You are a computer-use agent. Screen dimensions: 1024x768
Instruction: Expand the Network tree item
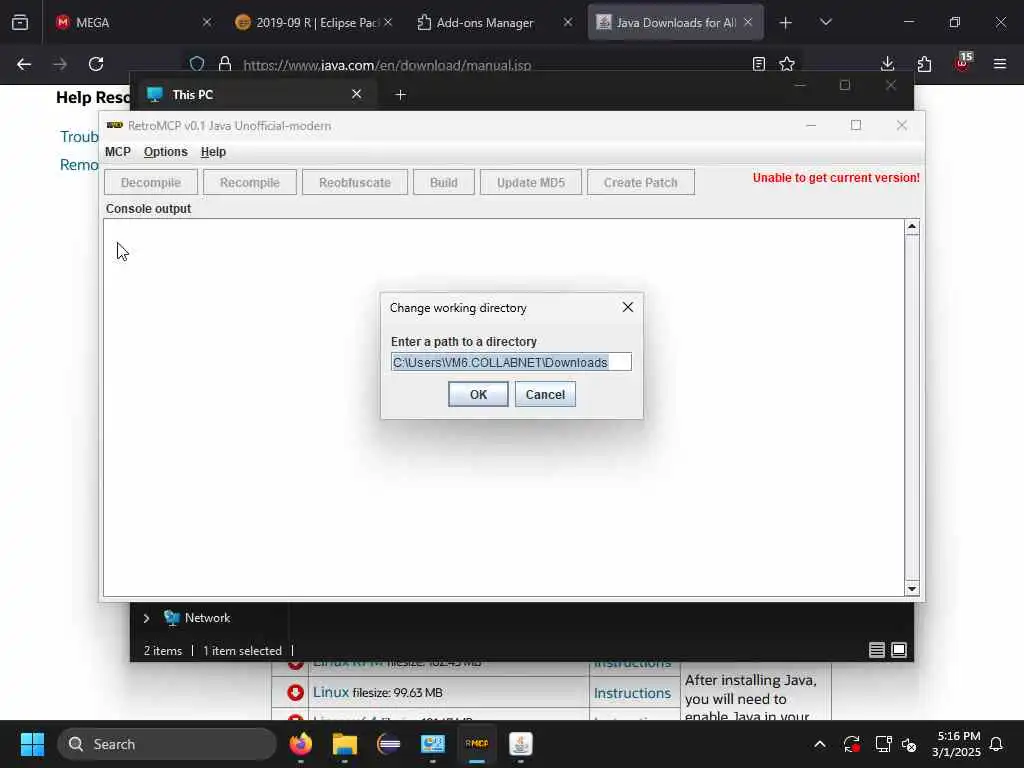(x=146, y=618)
